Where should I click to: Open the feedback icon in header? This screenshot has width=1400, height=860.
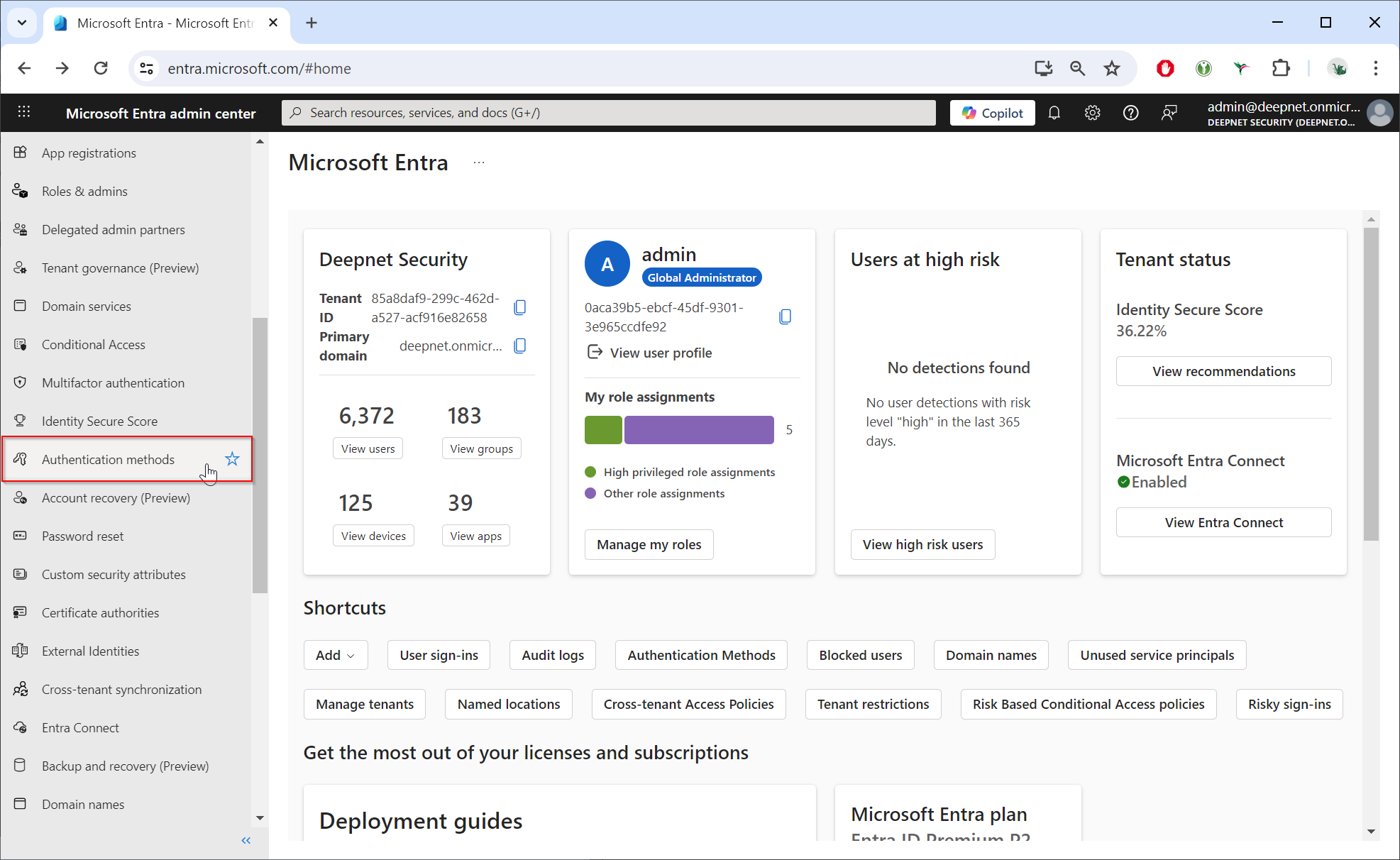coord(1169,113)
